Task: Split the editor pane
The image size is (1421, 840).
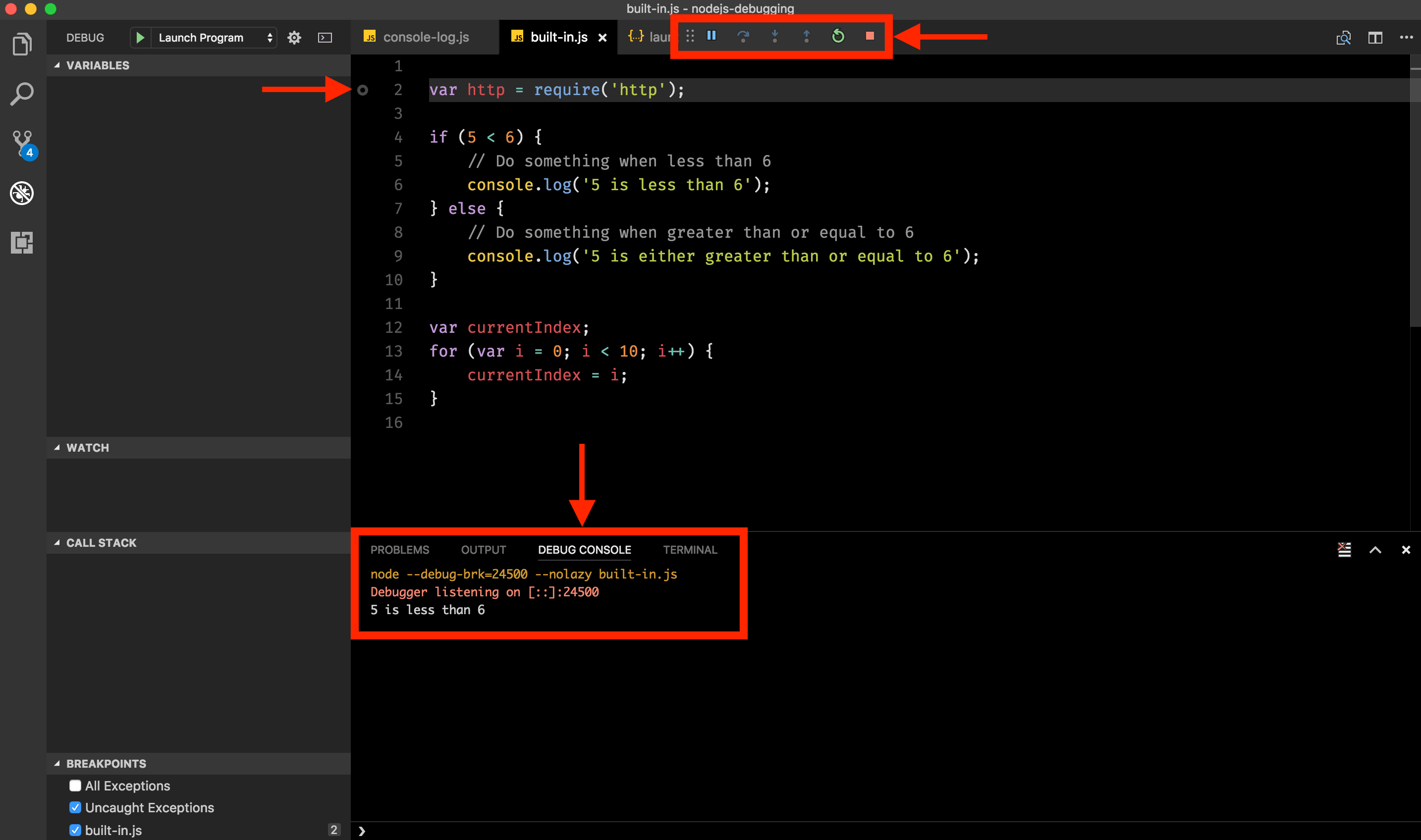Action: click(1374, 38)
